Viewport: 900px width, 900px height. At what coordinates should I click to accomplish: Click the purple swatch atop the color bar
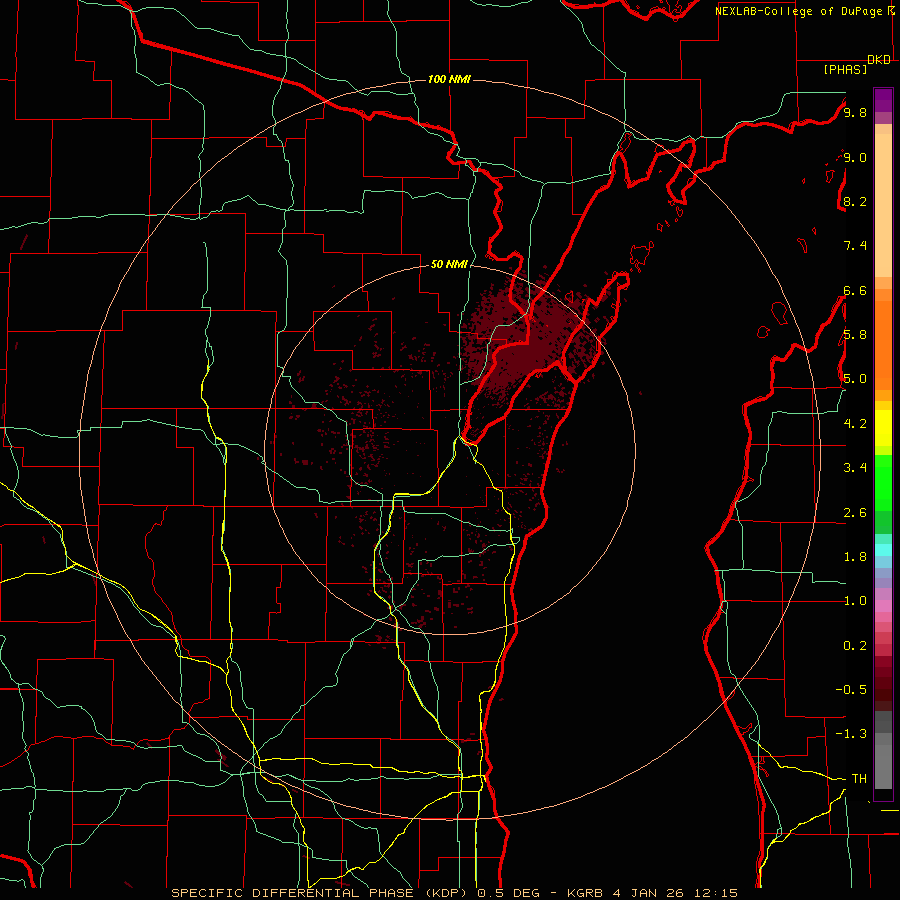(x=883, y=100)
